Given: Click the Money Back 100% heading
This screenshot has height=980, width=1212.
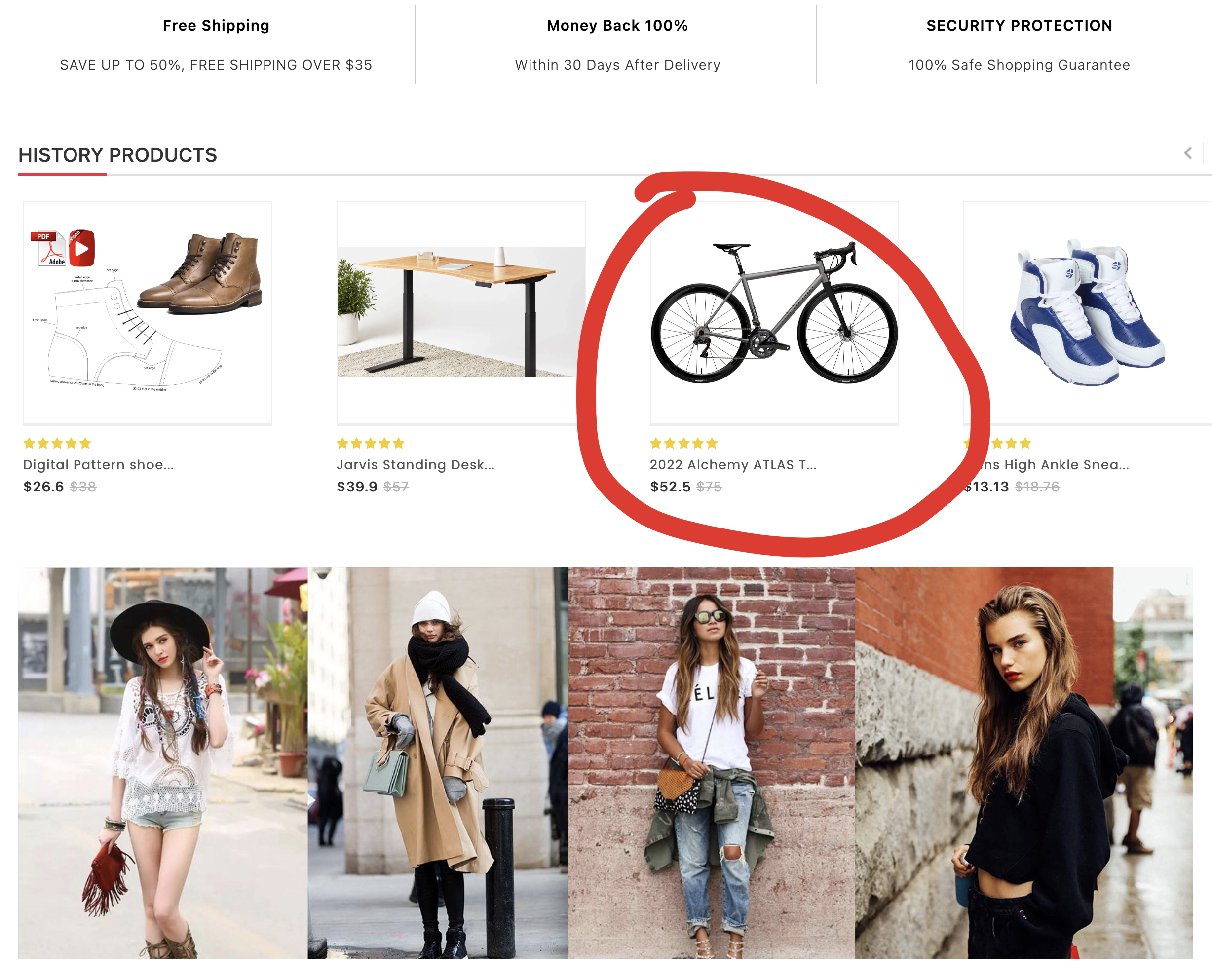Looking at the screenshot, I should (x=617, y=25).
